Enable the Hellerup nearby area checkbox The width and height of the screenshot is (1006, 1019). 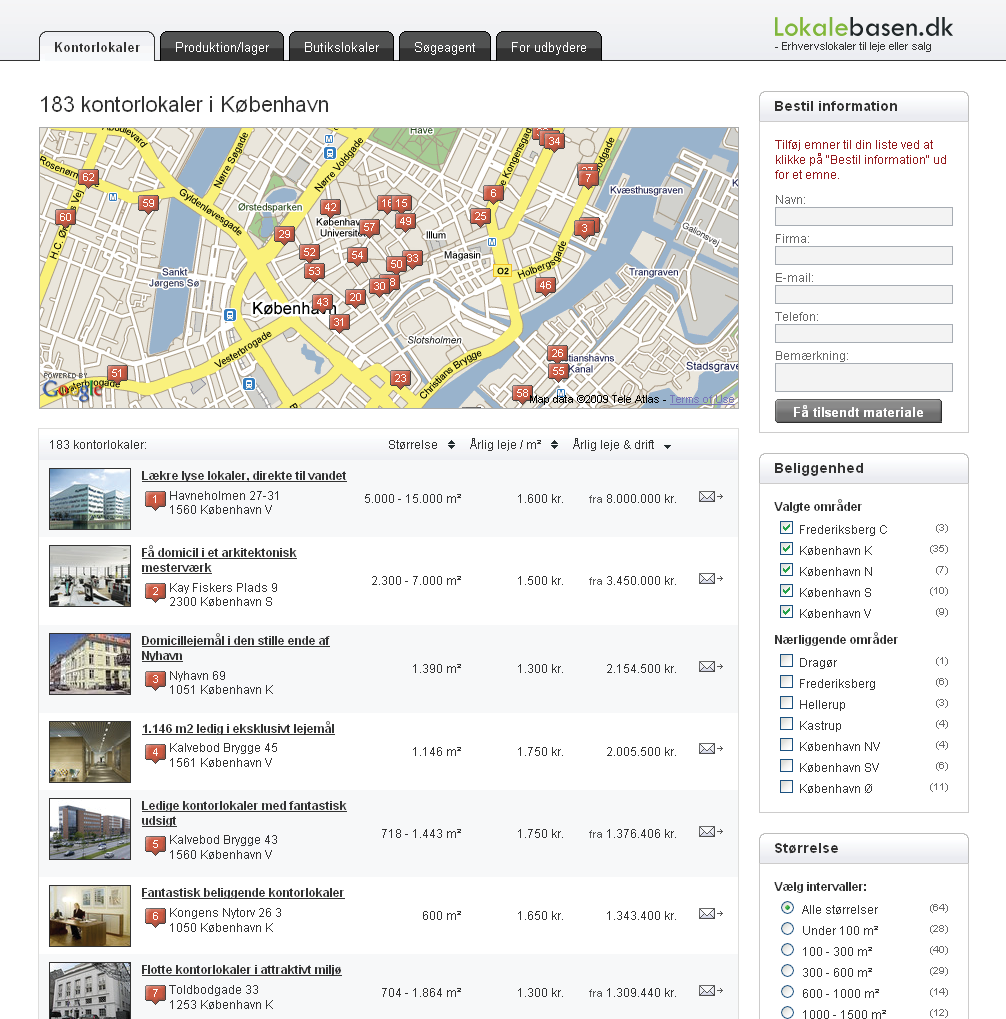click(786, 703)
